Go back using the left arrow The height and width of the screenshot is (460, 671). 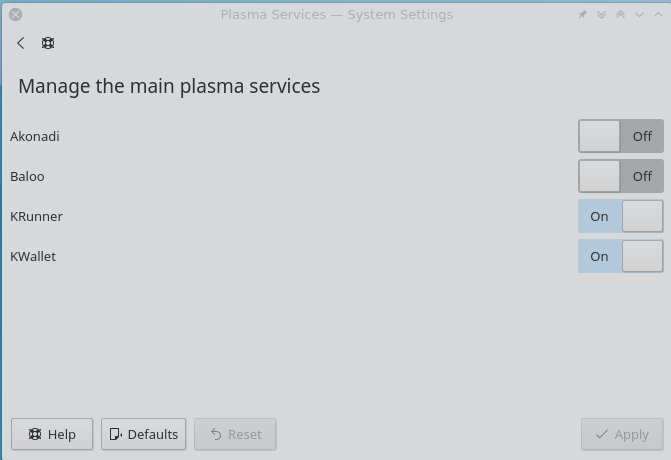[21, 43]
